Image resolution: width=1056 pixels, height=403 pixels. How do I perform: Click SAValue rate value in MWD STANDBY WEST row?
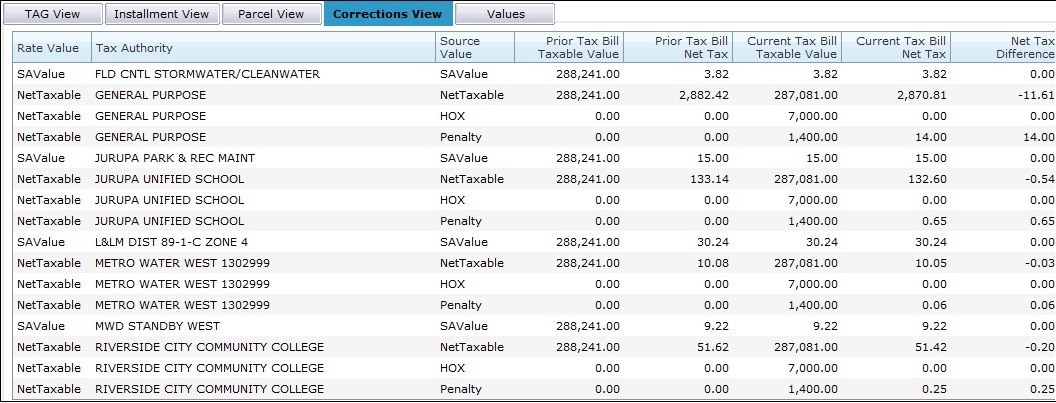[41, 326]
